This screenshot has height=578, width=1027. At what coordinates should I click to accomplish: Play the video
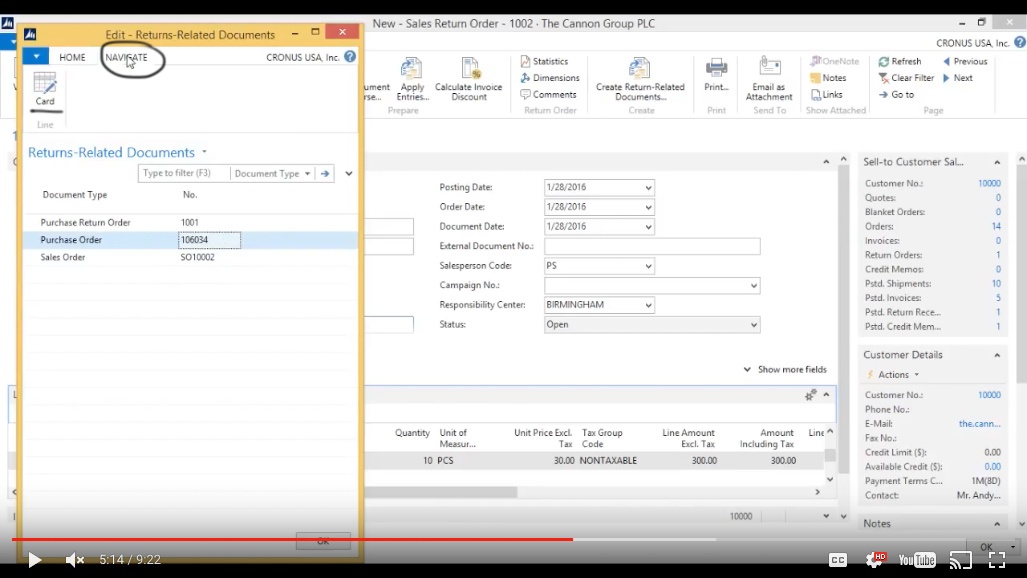34,560
